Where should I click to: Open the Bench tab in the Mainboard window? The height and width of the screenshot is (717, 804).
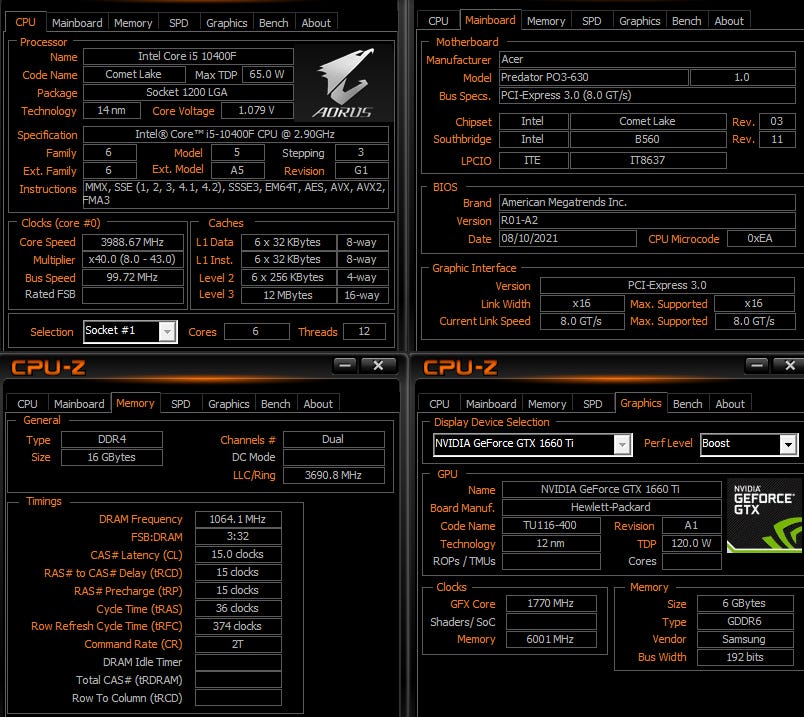pyautogui.click(x=686, y=21)
